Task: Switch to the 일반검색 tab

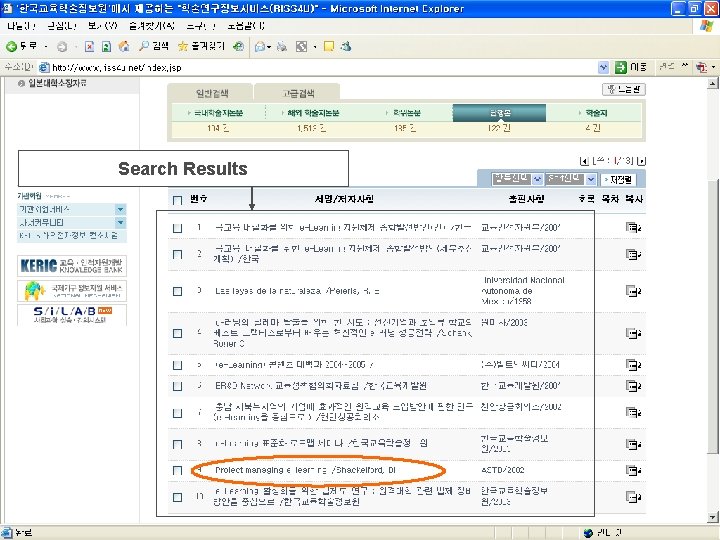Action: click(x=212, y=93)
